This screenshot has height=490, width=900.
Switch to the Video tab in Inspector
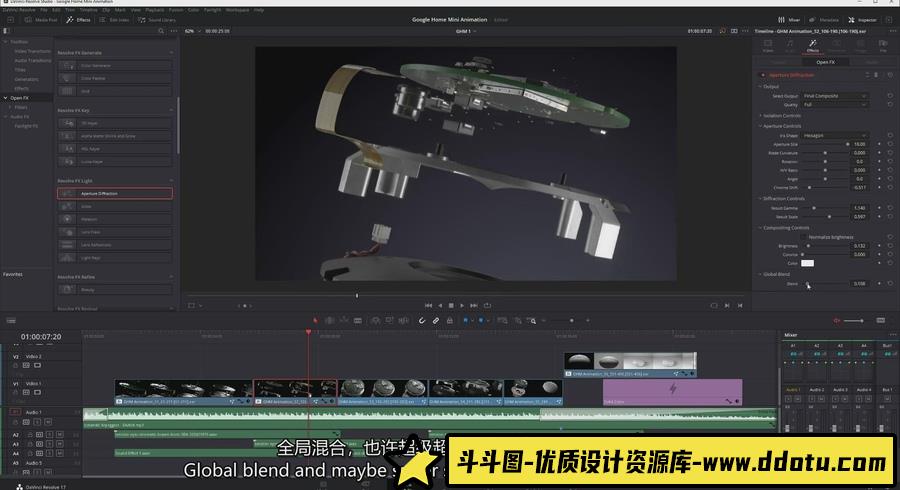tap(768, 46)
